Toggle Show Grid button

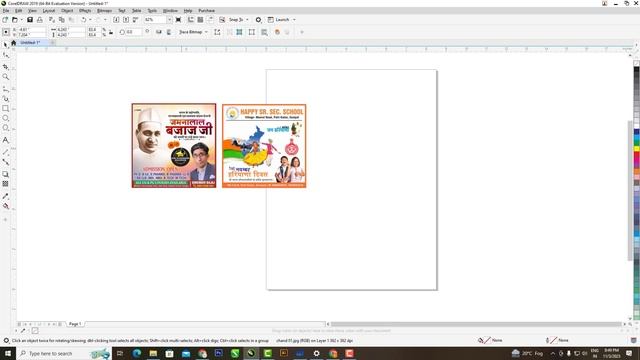point(200,20)
